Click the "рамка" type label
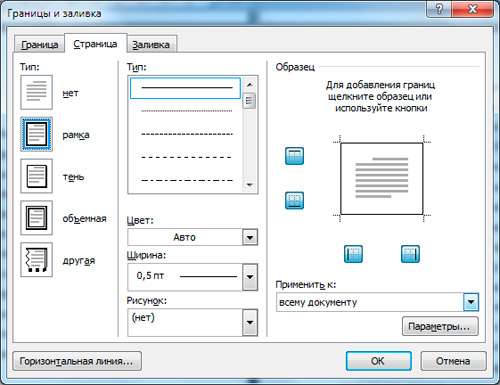 [x=76, y=135]
